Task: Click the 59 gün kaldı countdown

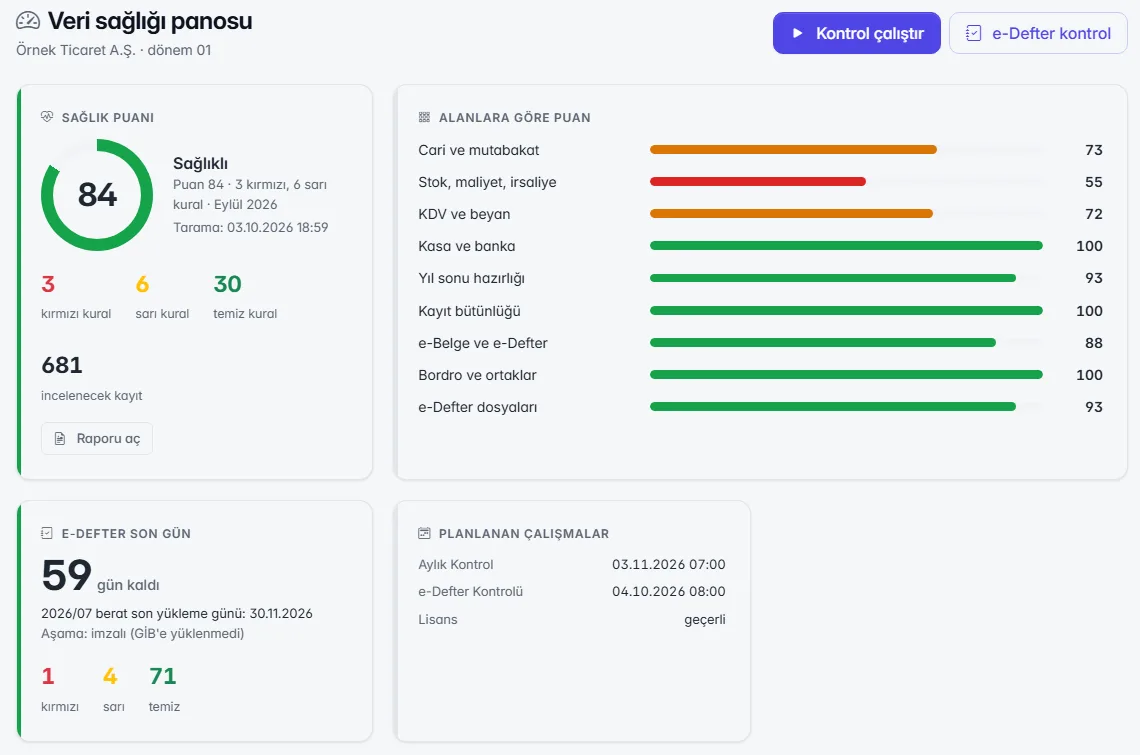Action: pyautogui.click(x=100, y=575)
